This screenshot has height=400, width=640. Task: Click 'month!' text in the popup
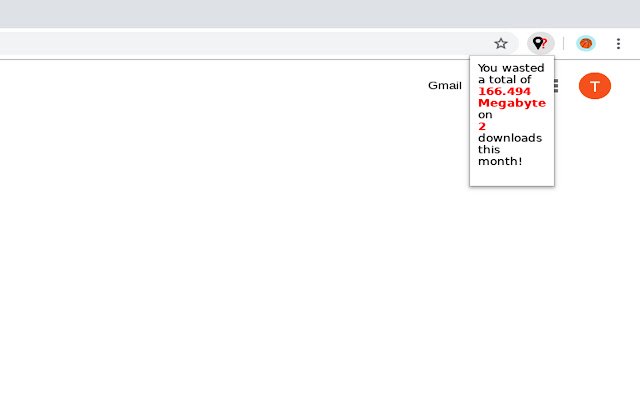[500, 161]
